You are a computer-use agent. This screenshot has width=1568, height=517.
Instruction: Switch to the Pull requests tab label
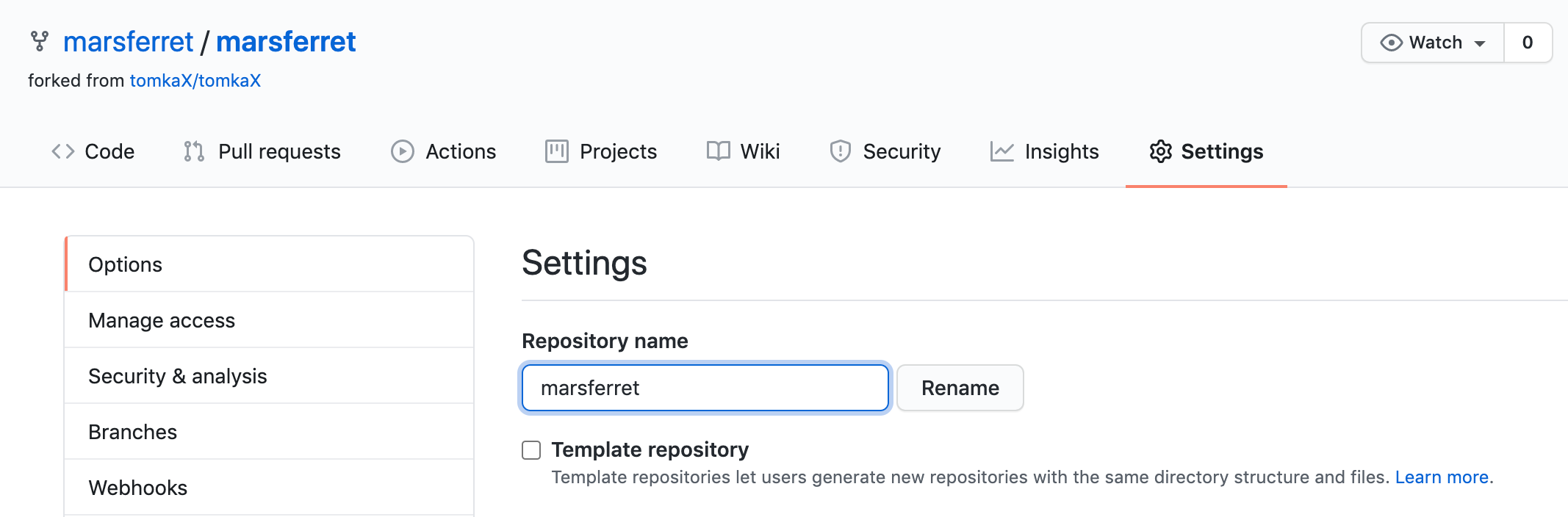pos(279,151)
